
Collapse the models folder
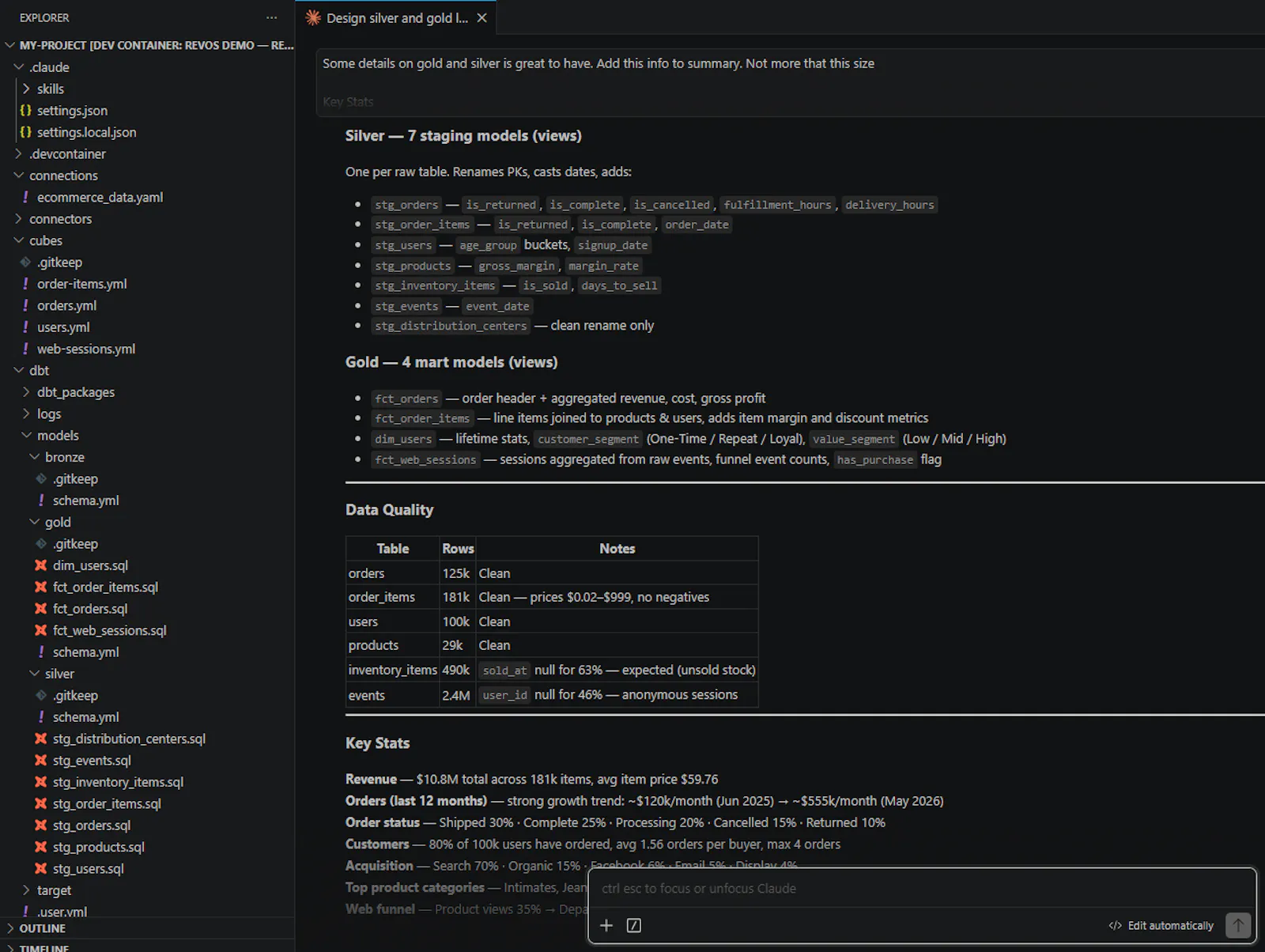point(27,436)
